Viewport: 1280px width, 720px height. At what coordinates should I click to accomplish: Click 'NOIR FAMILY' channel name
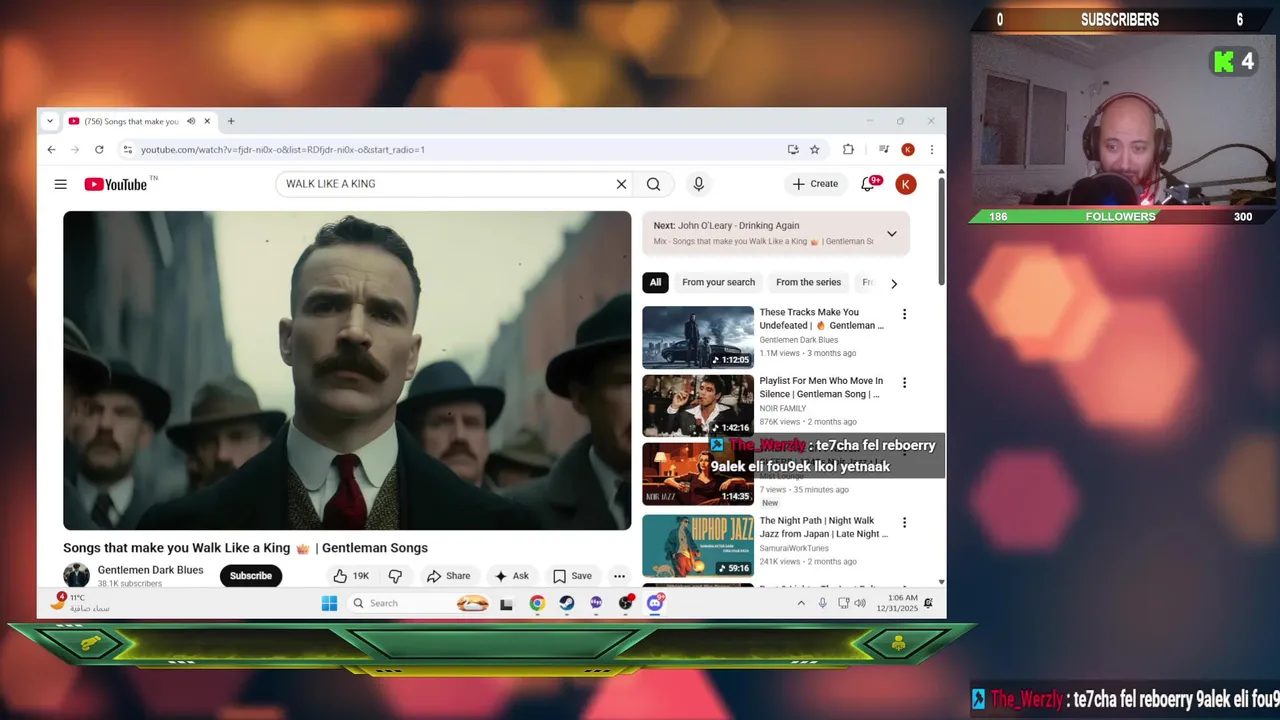[783, 408]
